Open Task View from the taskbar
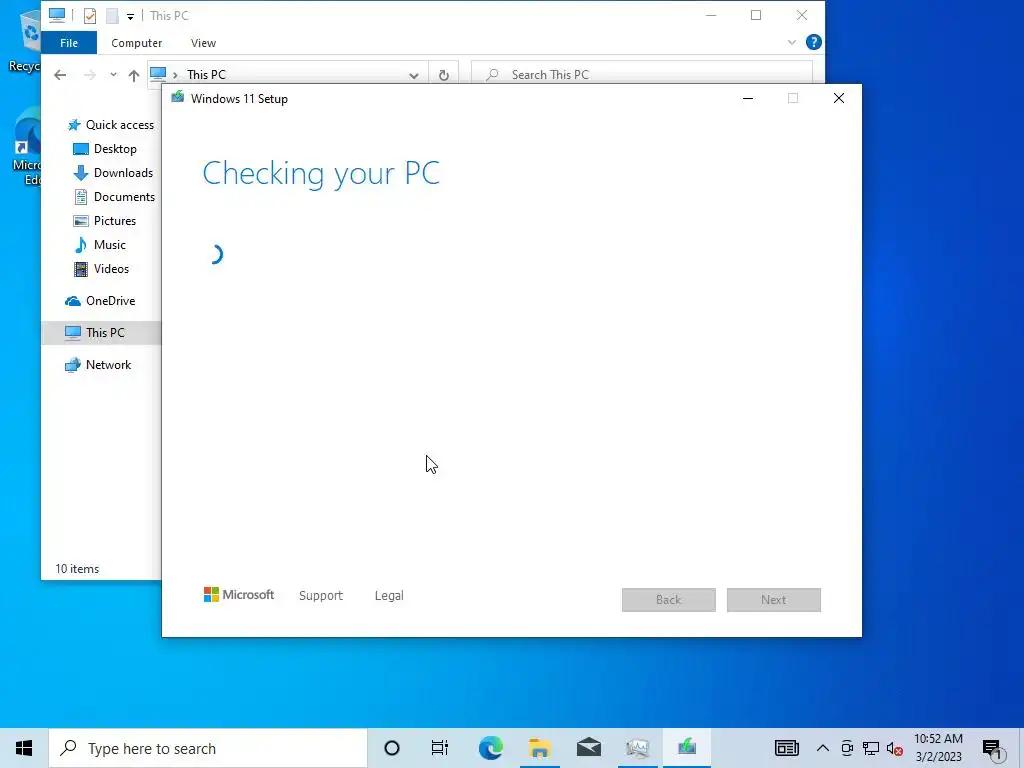This screenshot has height=768, width=1024. click(x=440, y=748)
